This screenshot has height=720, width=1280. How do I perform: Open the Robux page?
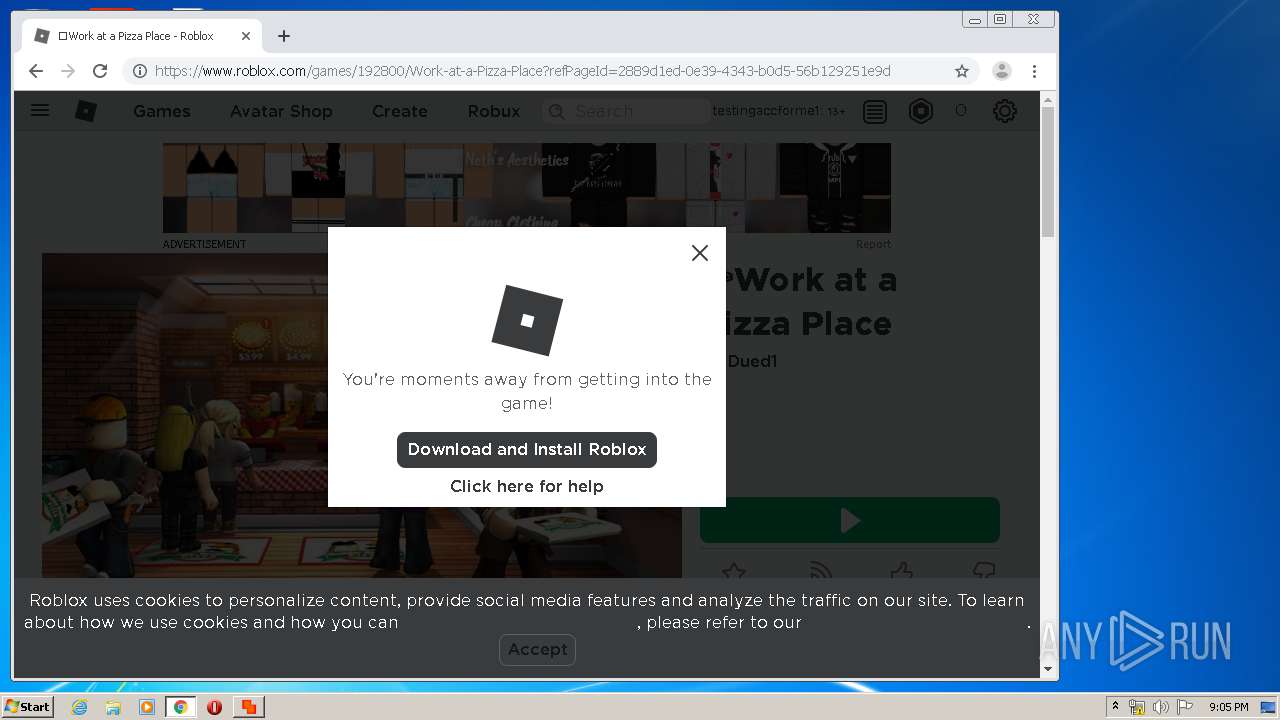click(x=494, y=111)
